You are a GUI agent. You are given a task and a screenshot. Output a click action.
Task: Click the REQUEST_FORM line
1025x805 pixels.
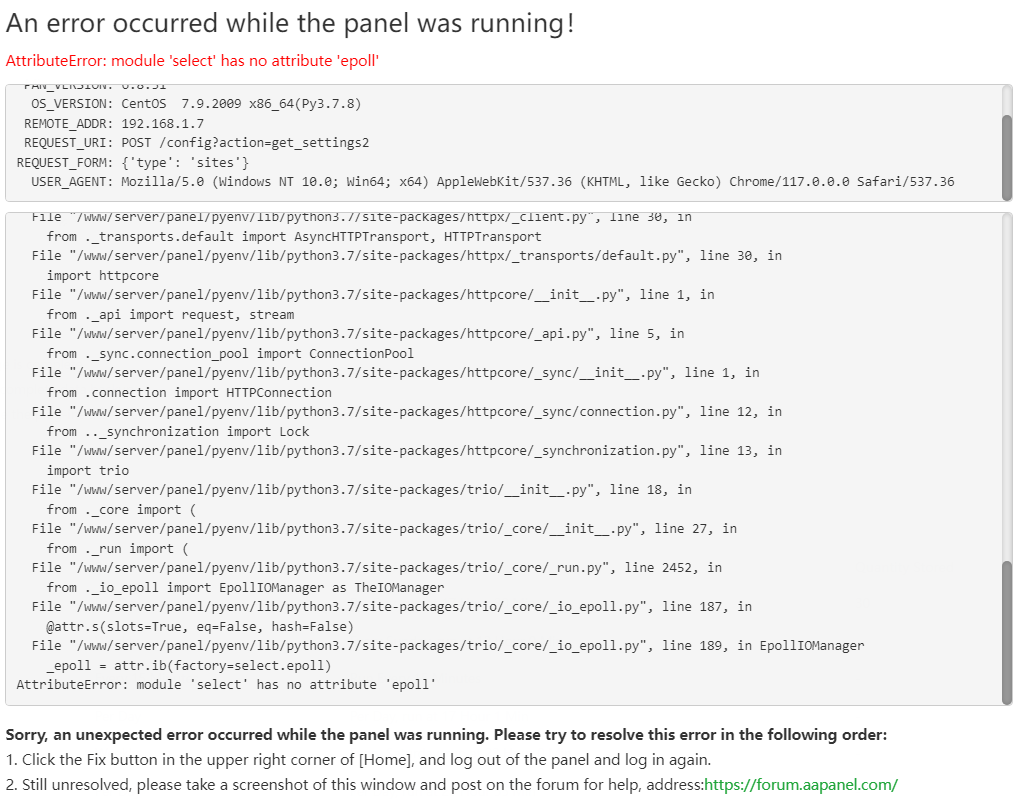point(133,163)
